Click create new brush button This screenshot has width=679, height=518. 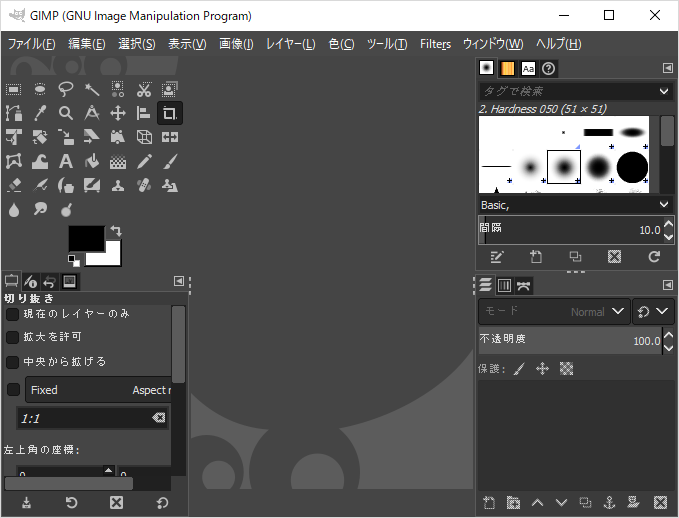tap(536, 257)
